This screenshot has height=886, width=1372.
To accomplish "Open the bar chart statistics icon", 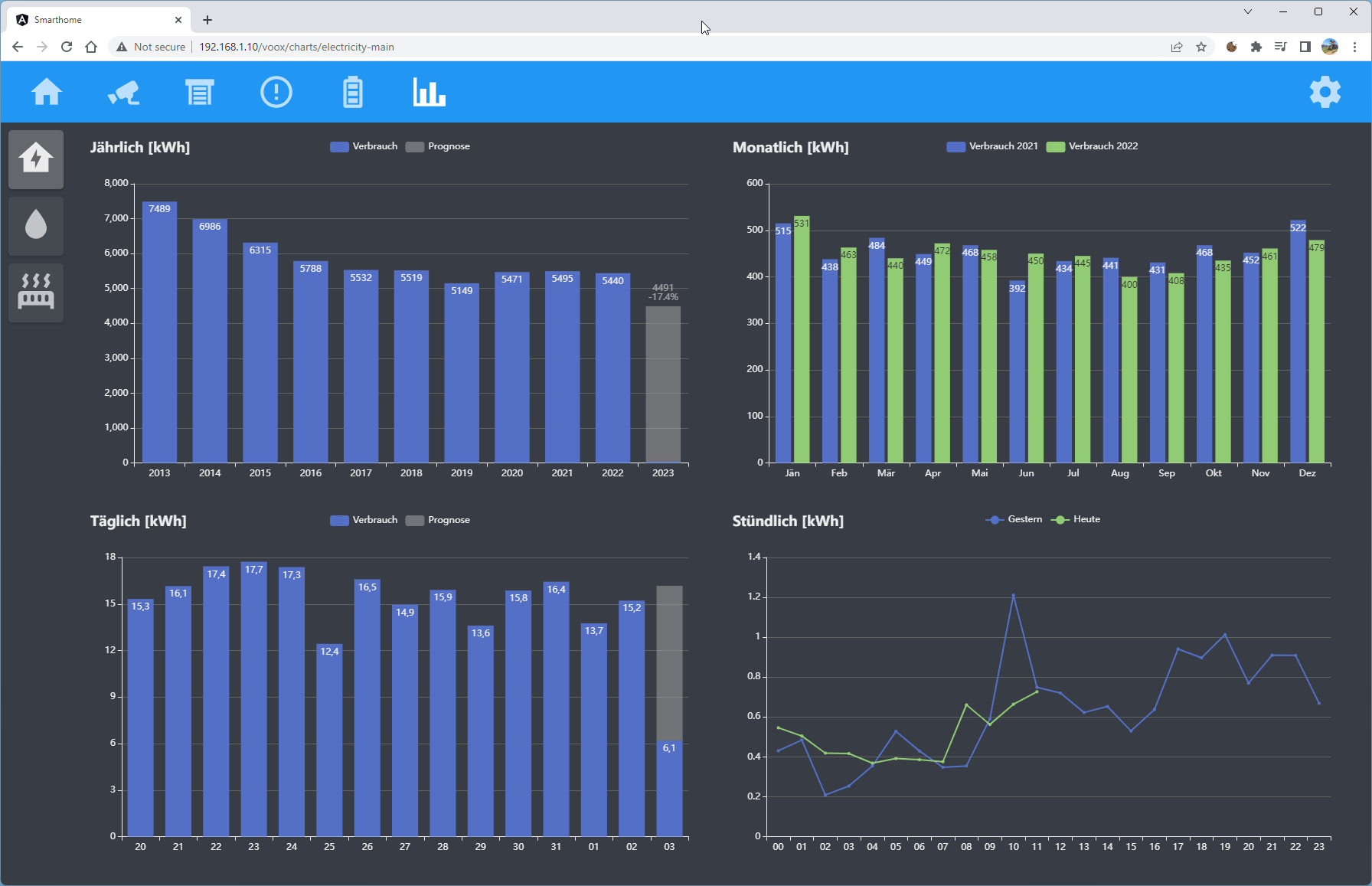I will [x=430, y=92].
